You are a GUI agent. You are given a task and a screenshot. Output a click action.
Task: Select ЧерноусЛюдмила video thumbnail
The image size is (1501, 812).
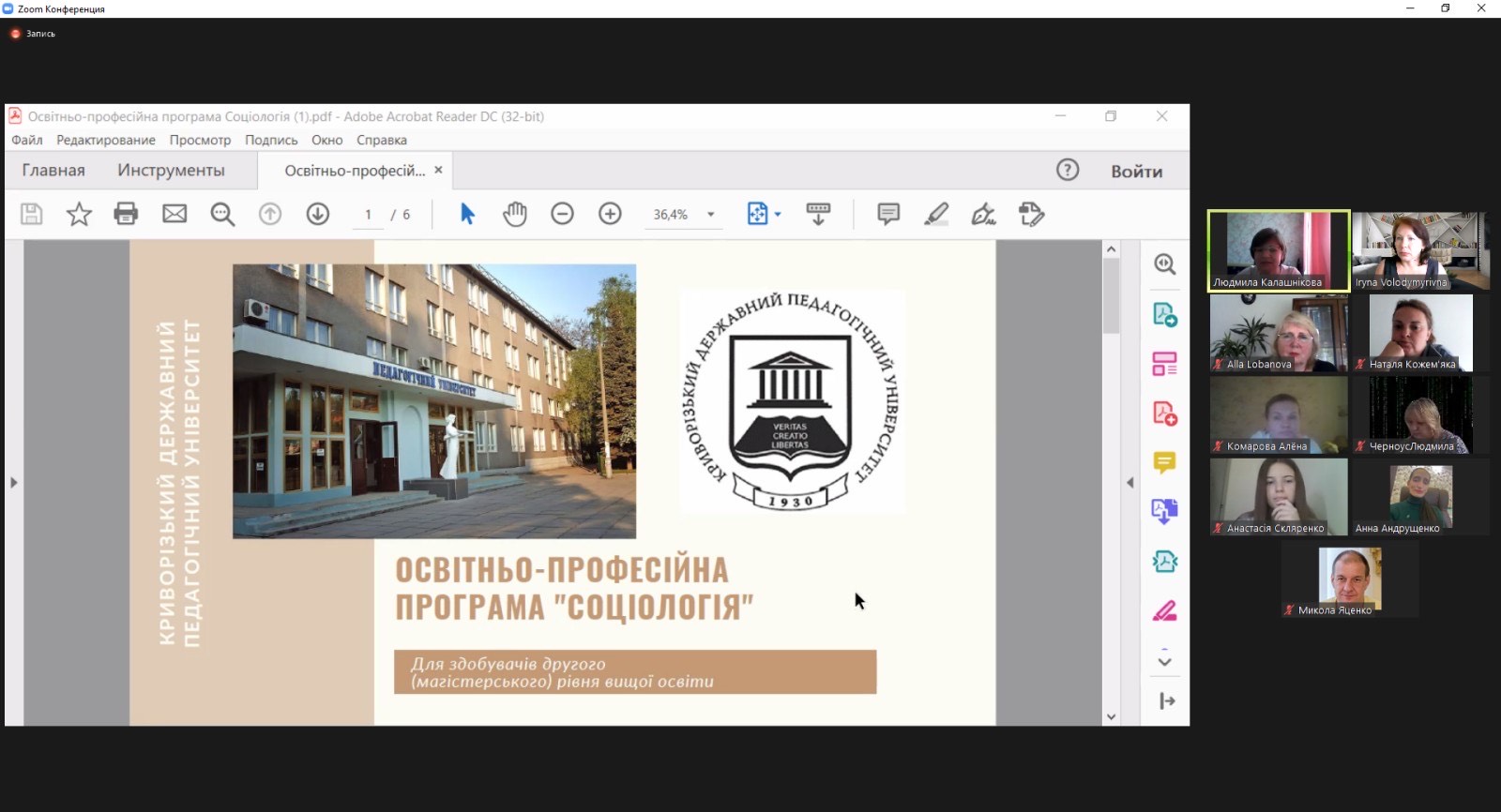[x=1420, y=414]
